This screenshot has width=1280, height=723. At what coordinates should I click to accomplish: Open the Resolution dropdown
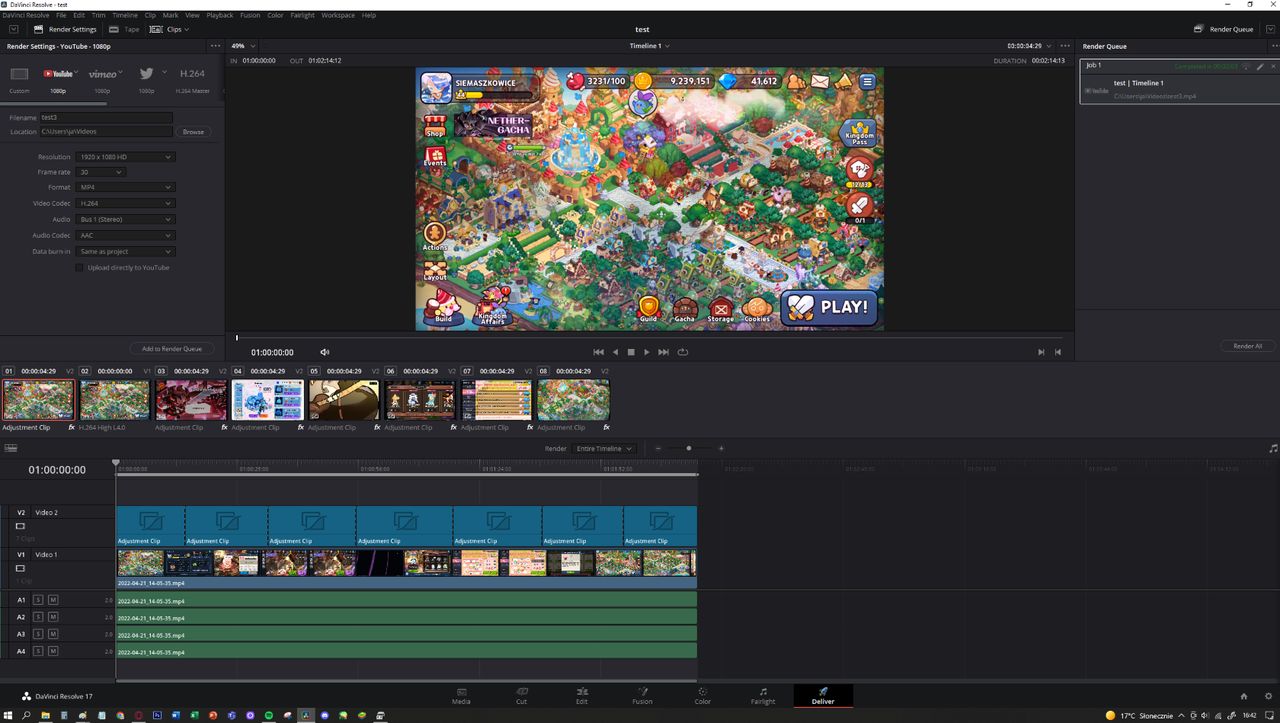point(125,157)
